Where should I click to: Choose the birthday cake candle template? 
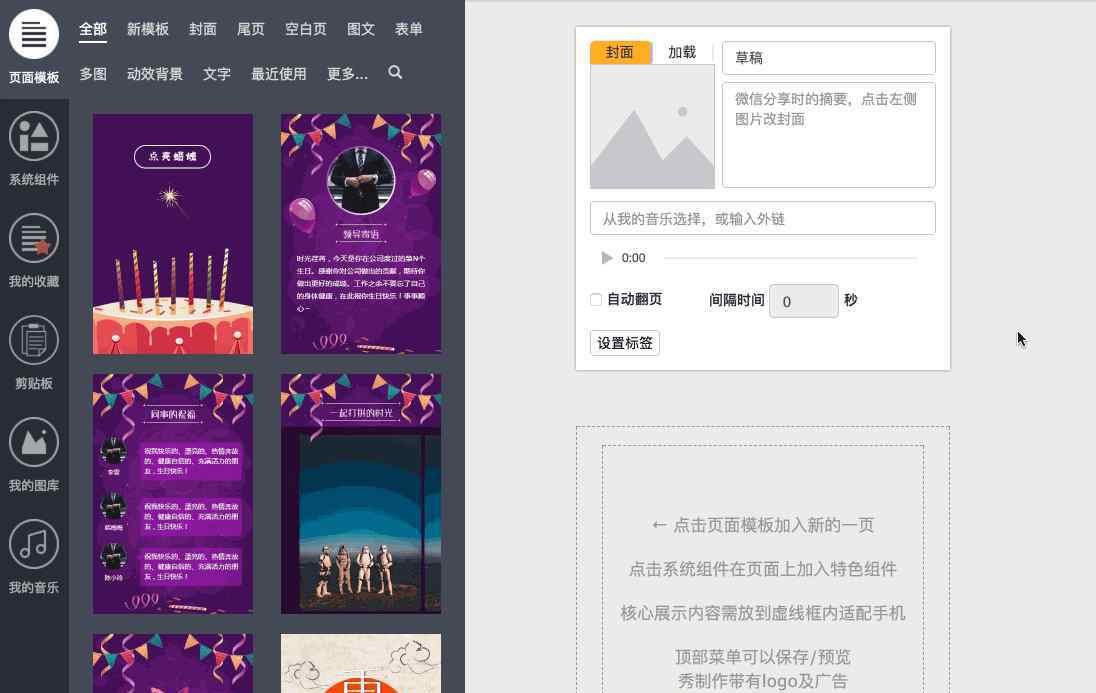[173, 234]
